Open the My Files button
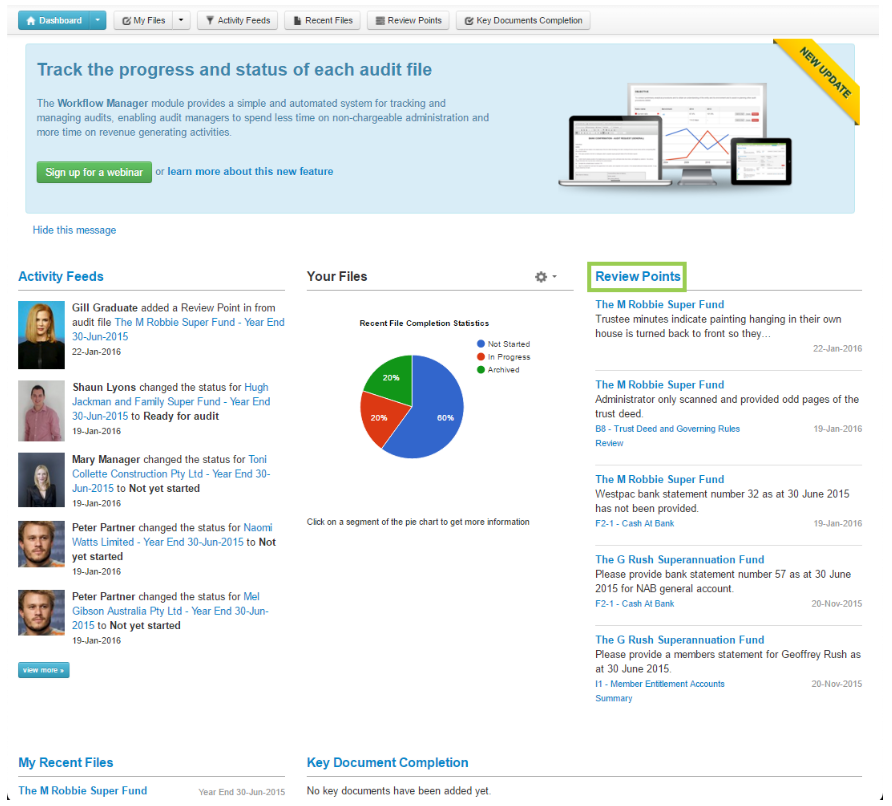The width and height of the screenshot is (892, 806). (143, 20)
